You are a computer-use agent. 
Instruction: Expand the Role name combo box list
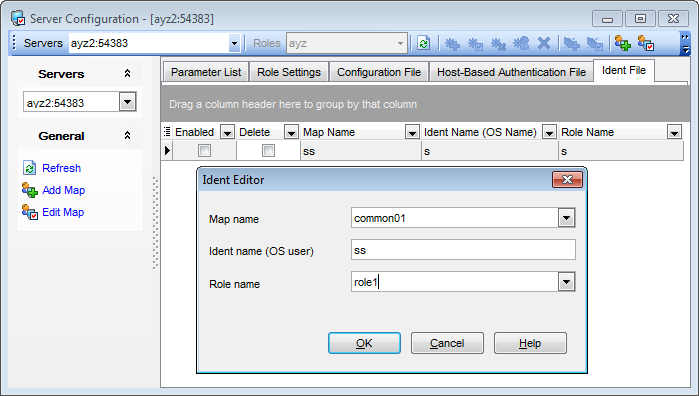pos(566,282)
